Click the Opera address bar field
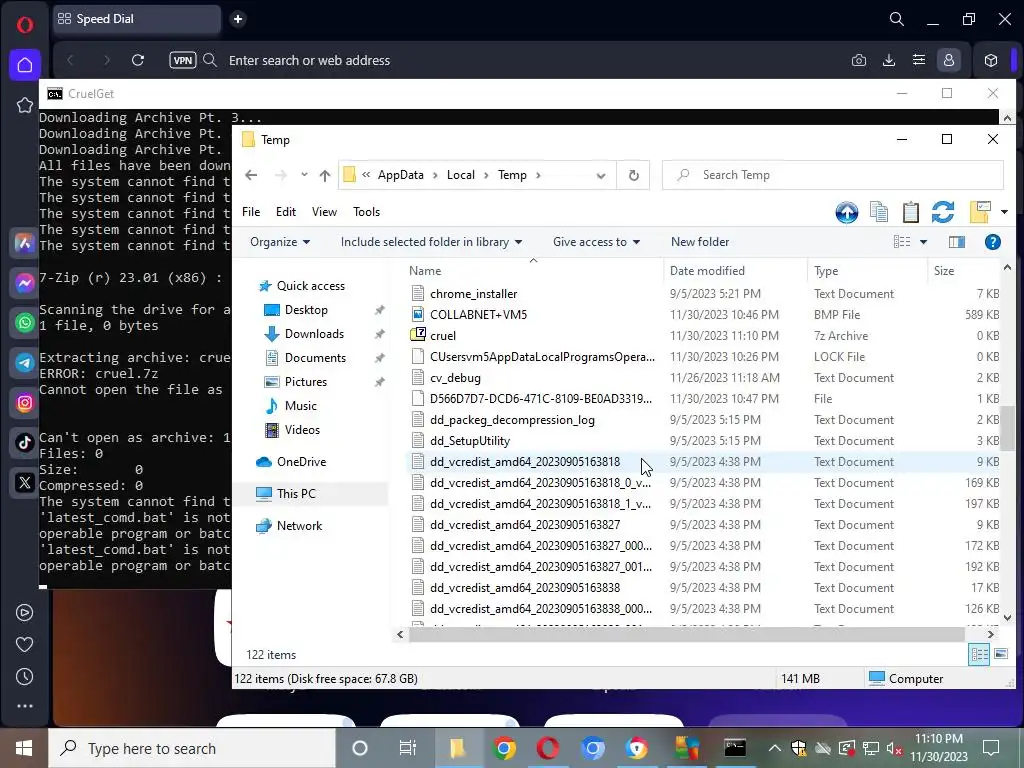This screenshot has width=1024, height=768. click(x=509, y=60)
